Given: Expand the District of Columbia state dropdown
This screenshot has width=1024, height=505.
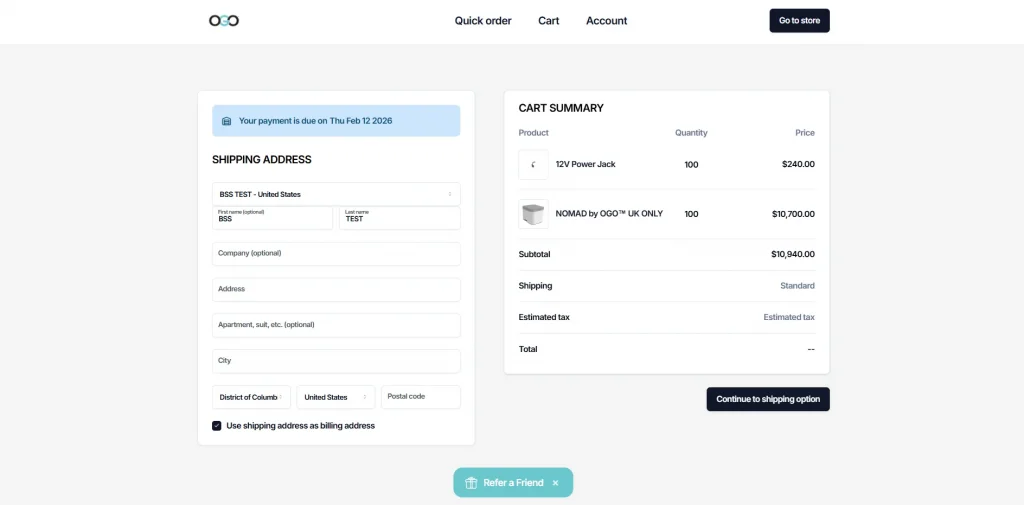Looking at the screenshot, I should tap(251, 397).
